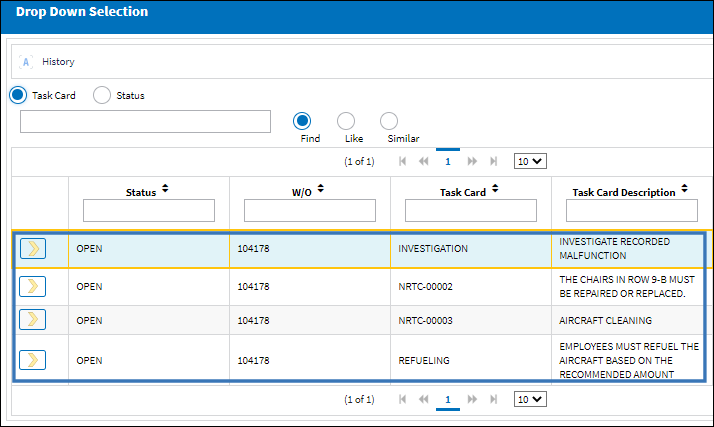Sort by W/O column arrows
The image size is (714, 427).
(321, 188)
